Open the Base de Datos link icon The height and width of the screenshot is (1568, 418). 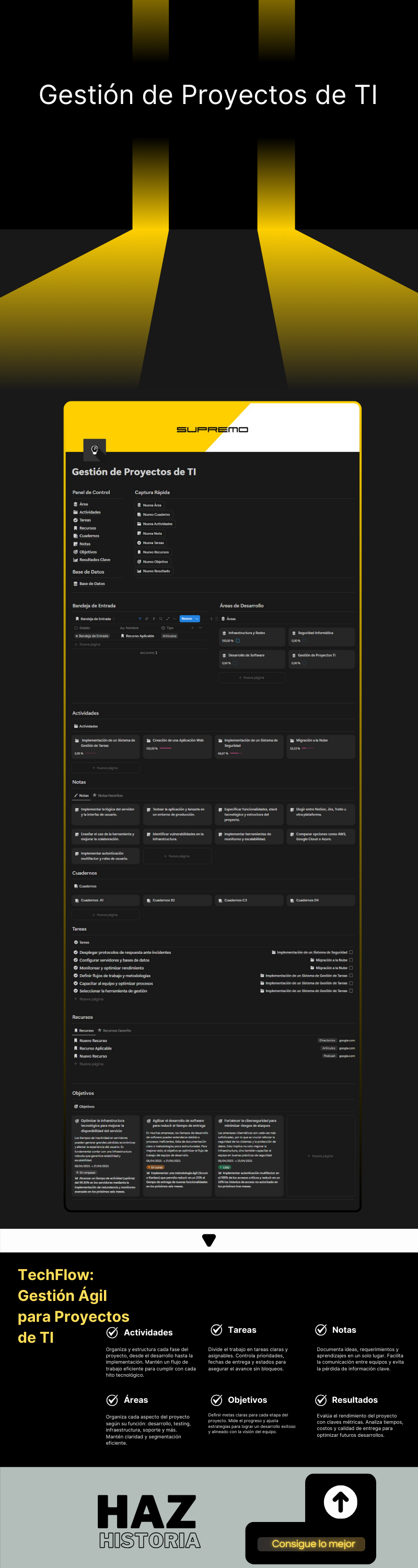coord(75,583)
